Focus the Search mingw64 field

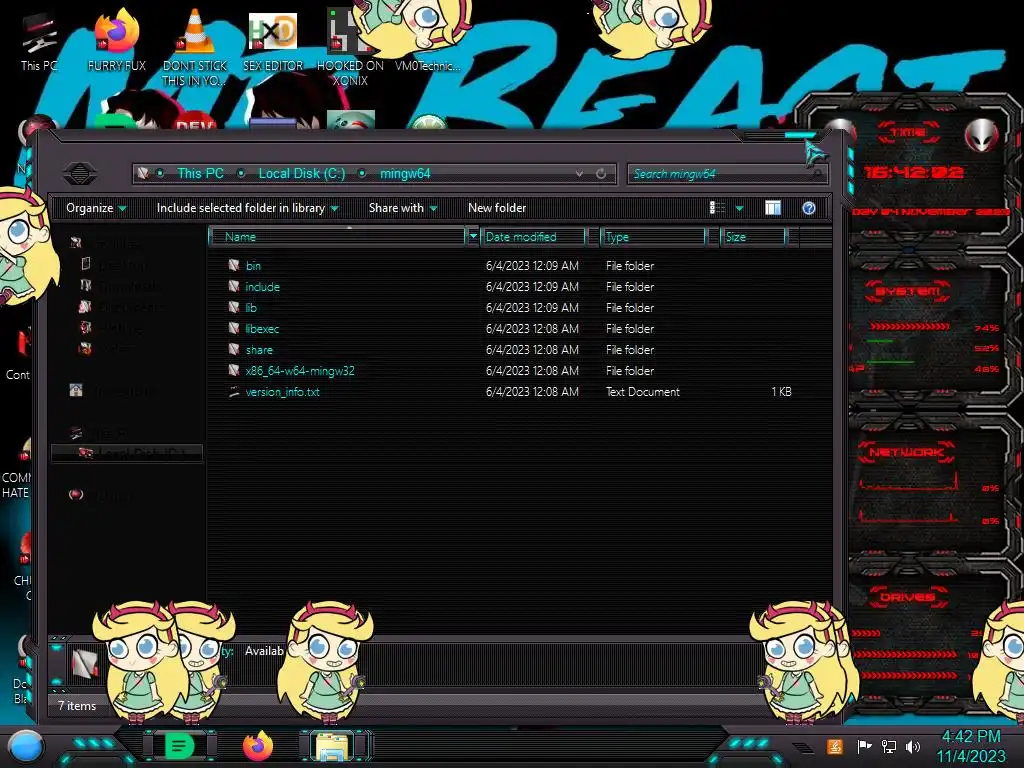click(x=726, y=174)
